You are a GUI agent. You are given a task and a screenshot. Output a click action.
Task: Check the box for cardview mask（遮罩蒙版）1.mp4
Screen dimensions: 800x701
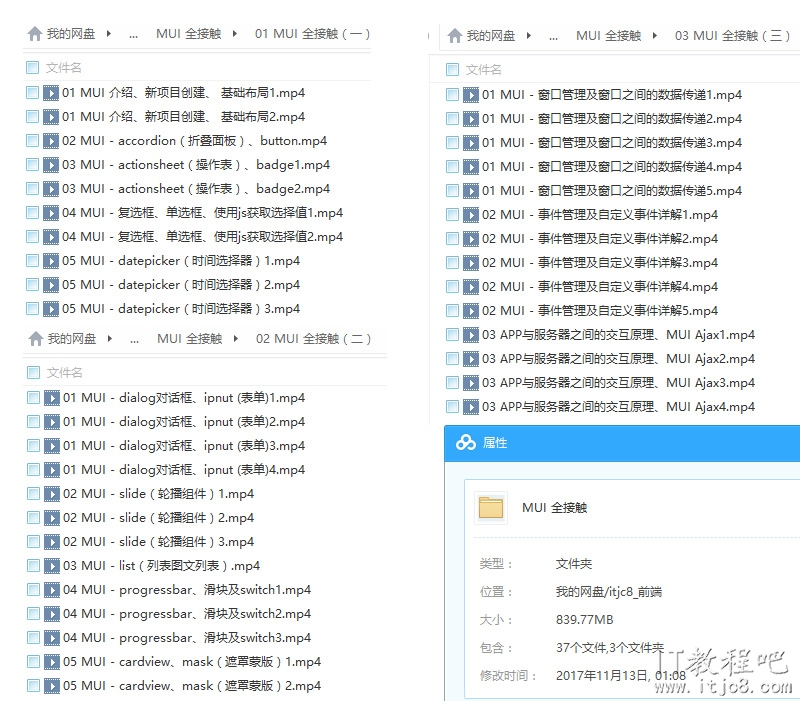(34, 661)
